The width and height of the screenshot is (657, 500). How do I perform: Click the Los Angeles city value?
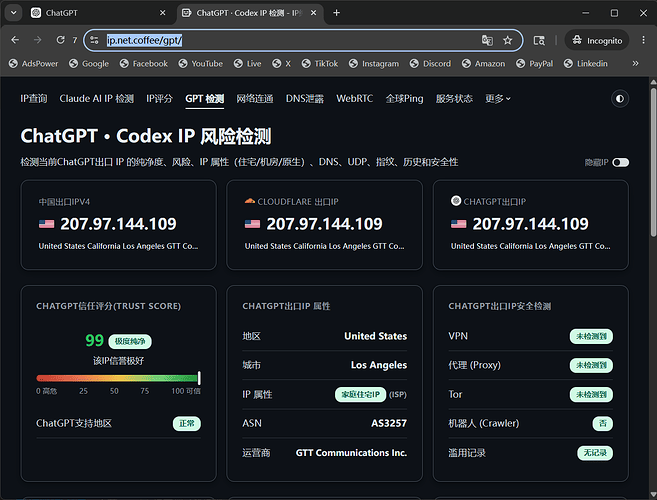click(379, 365)
